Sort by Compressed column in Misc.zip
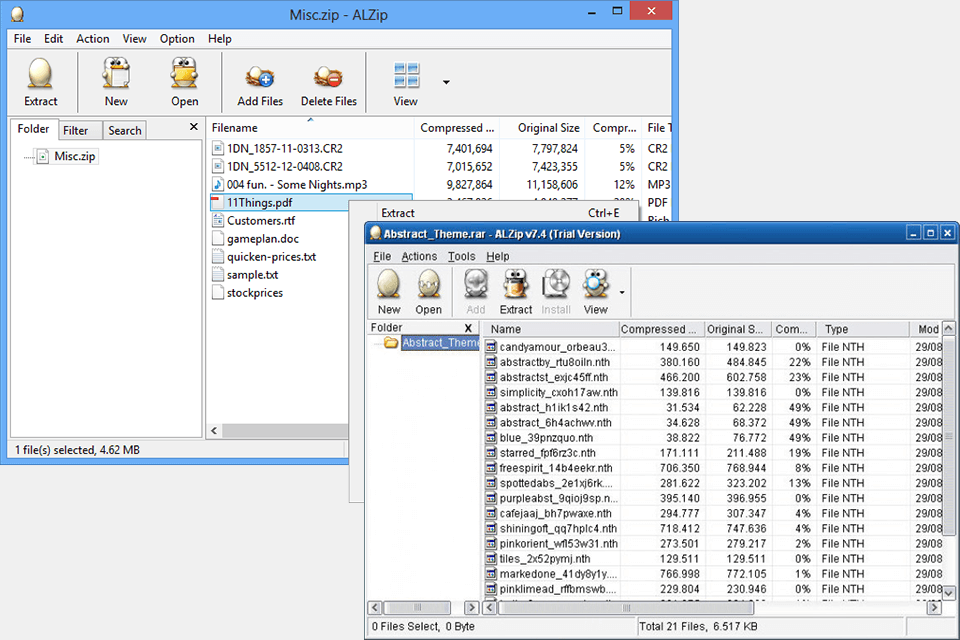The height and width of the screenshot is (640, 960). [457, 127]
